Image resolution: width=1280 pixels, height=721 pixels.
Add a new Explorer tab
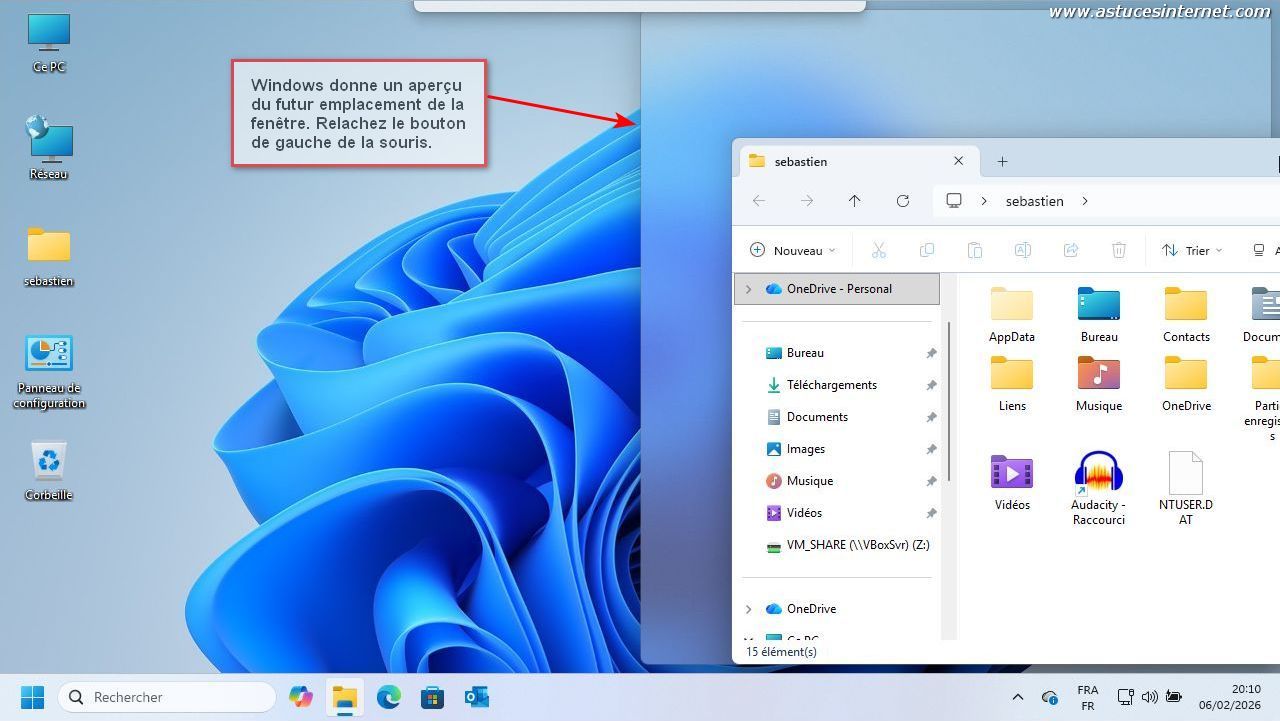(x=1002, y=161)
